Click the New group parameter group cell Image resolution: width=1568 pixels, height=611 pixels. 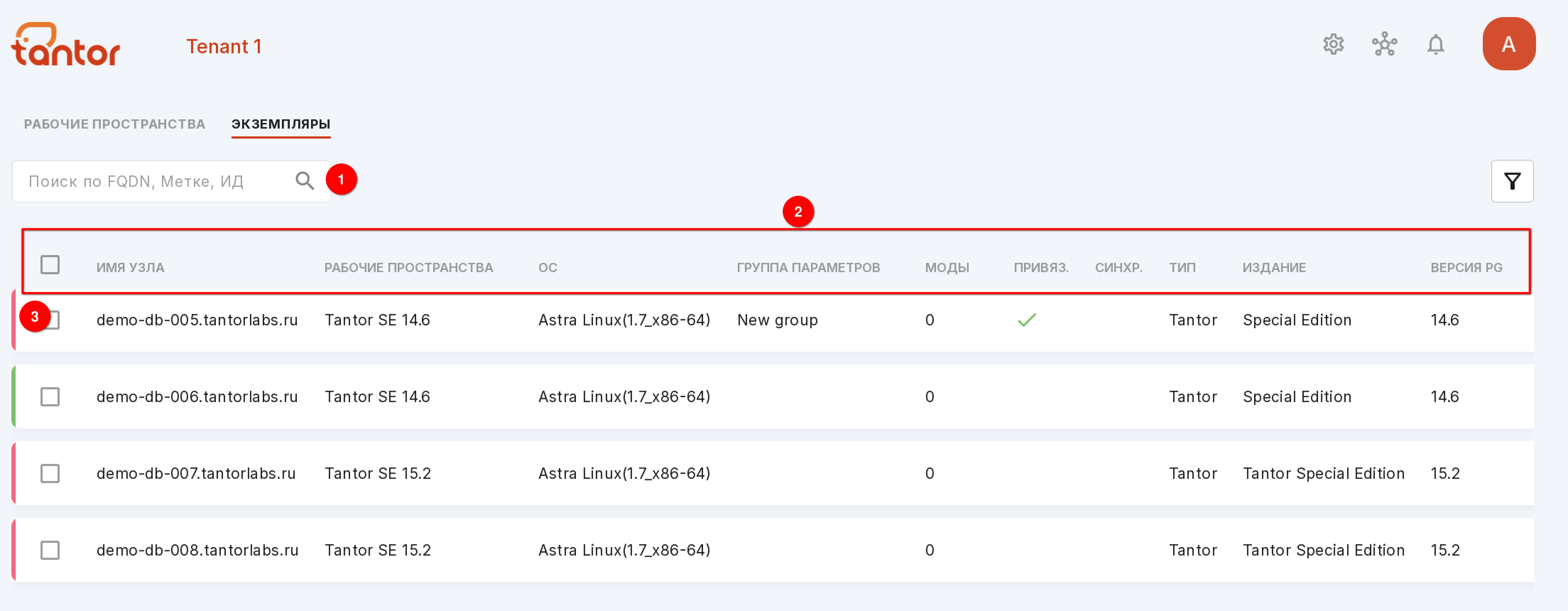coord(777,320)
